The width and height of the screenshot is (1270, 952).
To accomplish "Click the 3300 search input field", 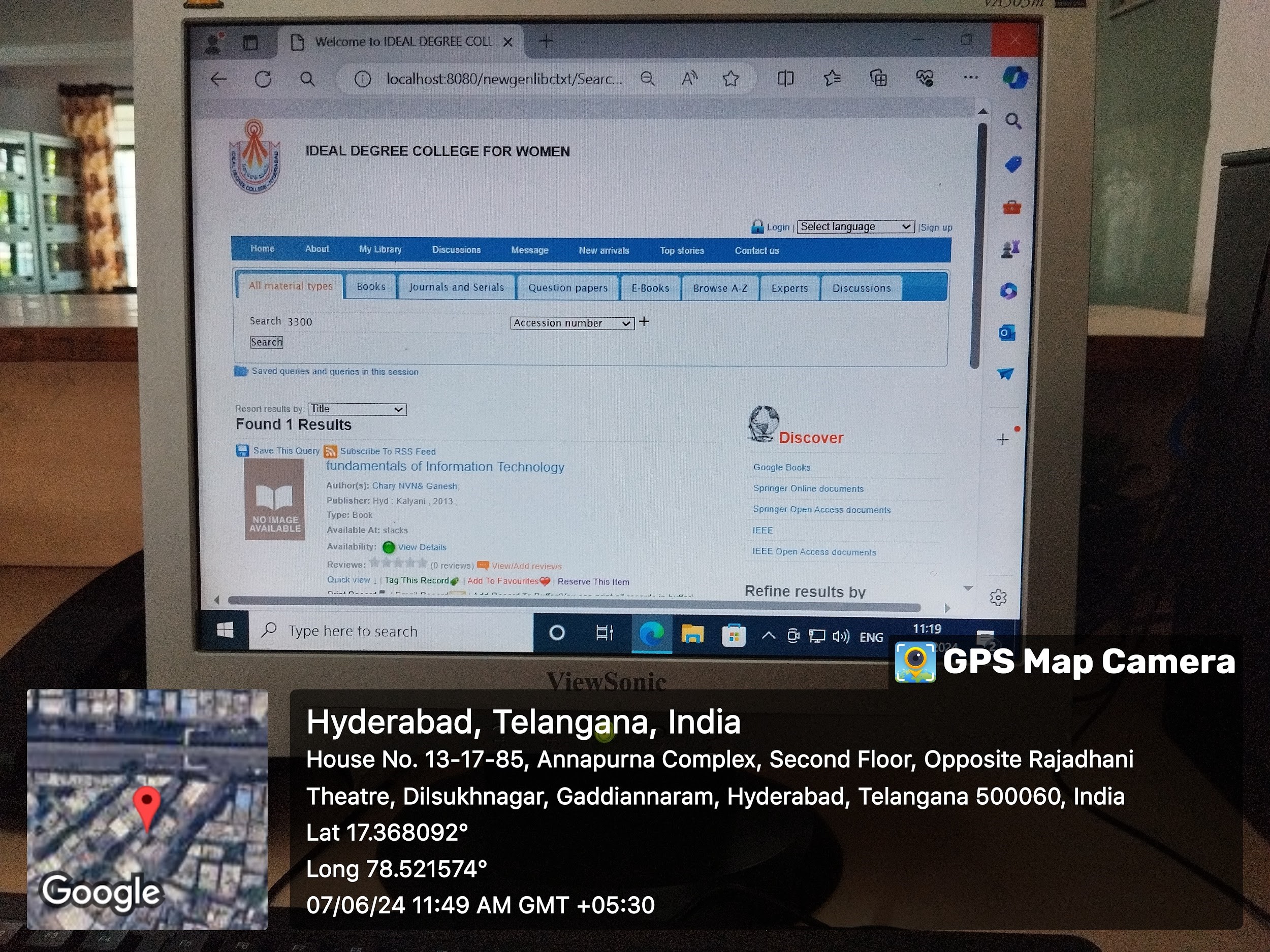I will [393, 322].
